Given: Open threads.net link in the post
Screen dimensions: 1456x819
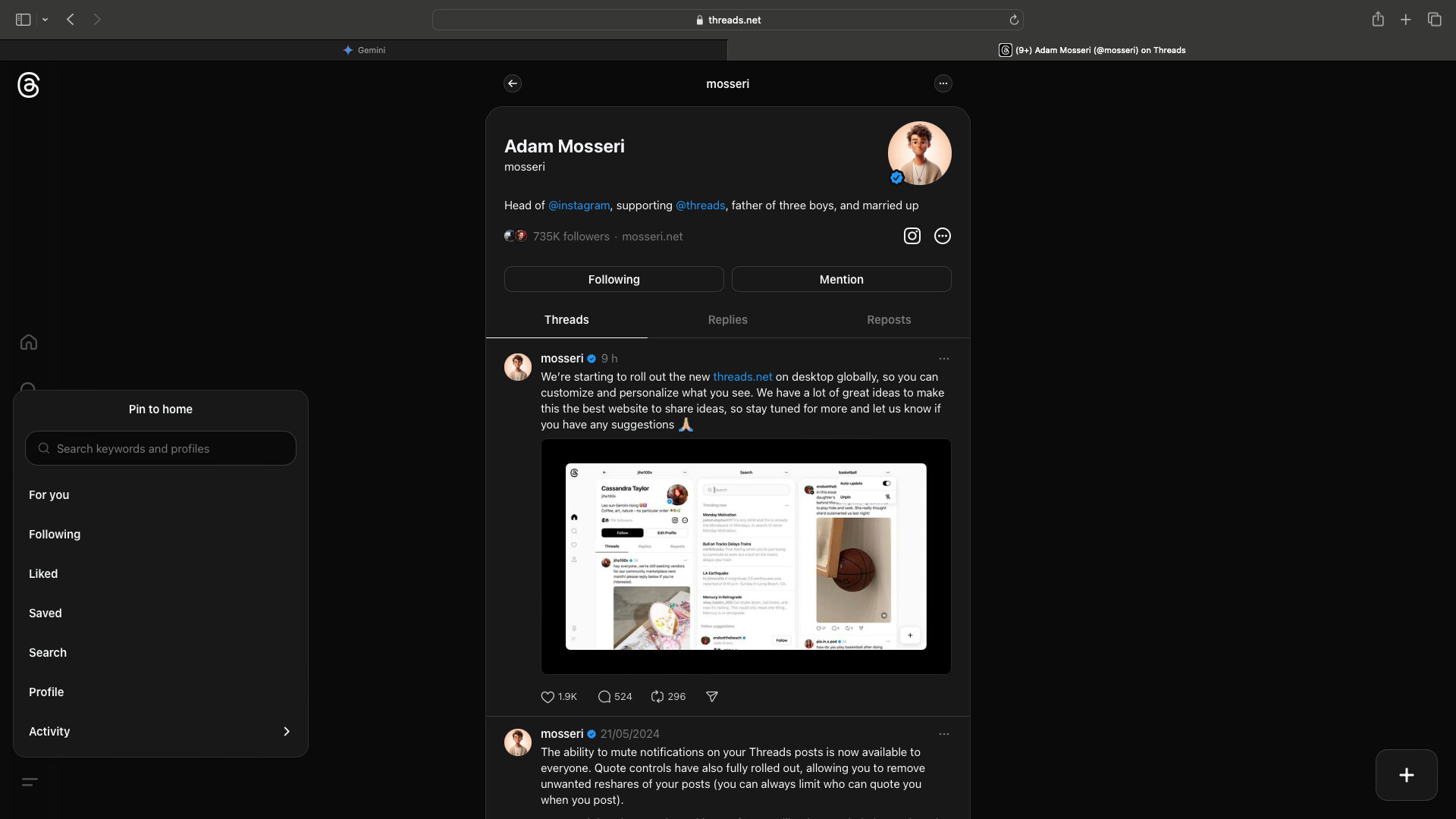Looking at the screenshot, I should pos(742,377).
